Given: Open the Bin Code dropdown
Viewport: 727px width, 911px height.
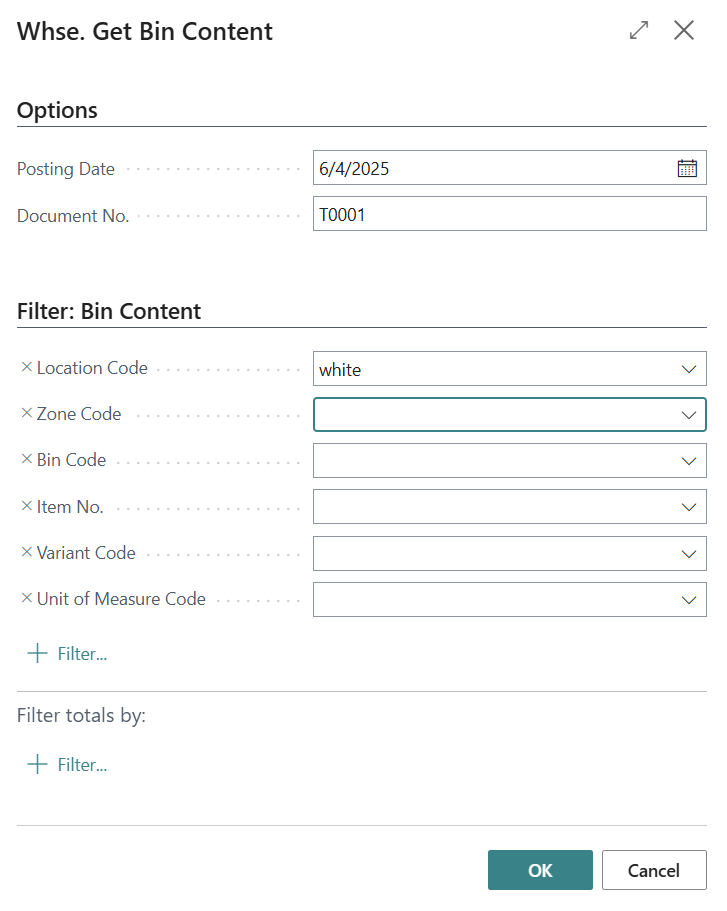Looking at the screenshot, I should [x=688, y=461].
